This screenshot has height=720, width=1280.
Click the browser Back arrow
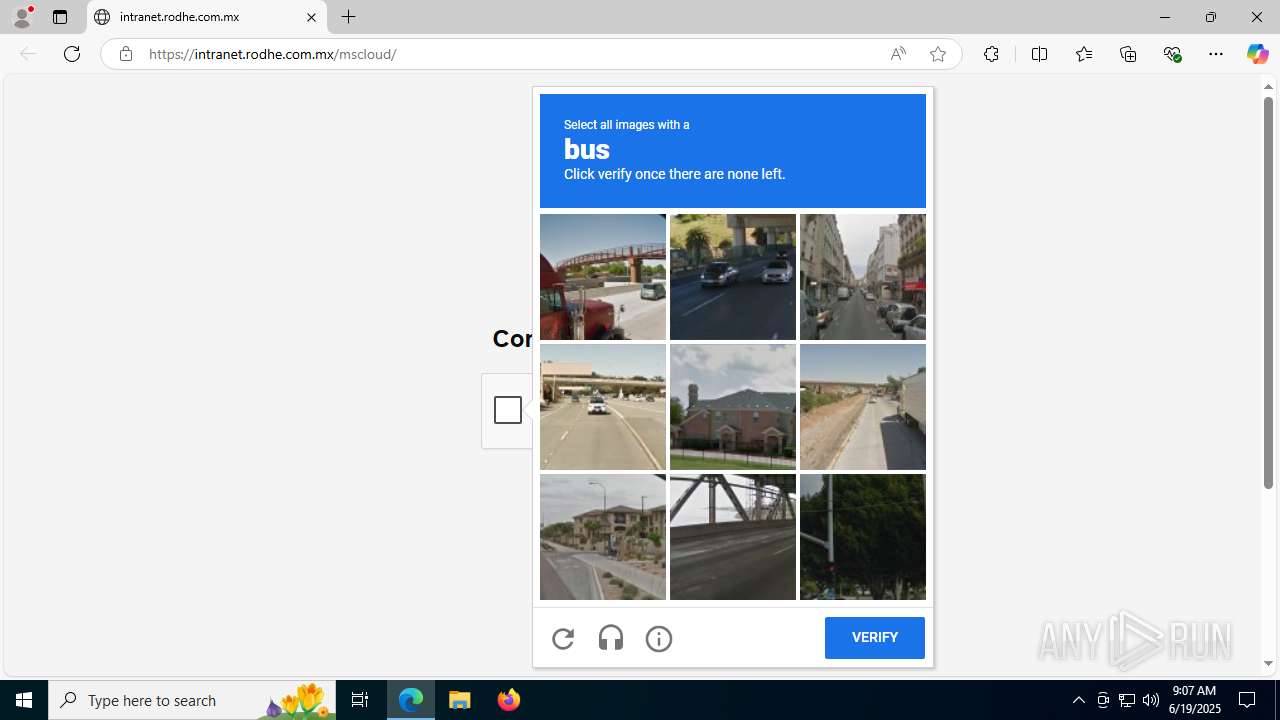[x=28, y=54]
